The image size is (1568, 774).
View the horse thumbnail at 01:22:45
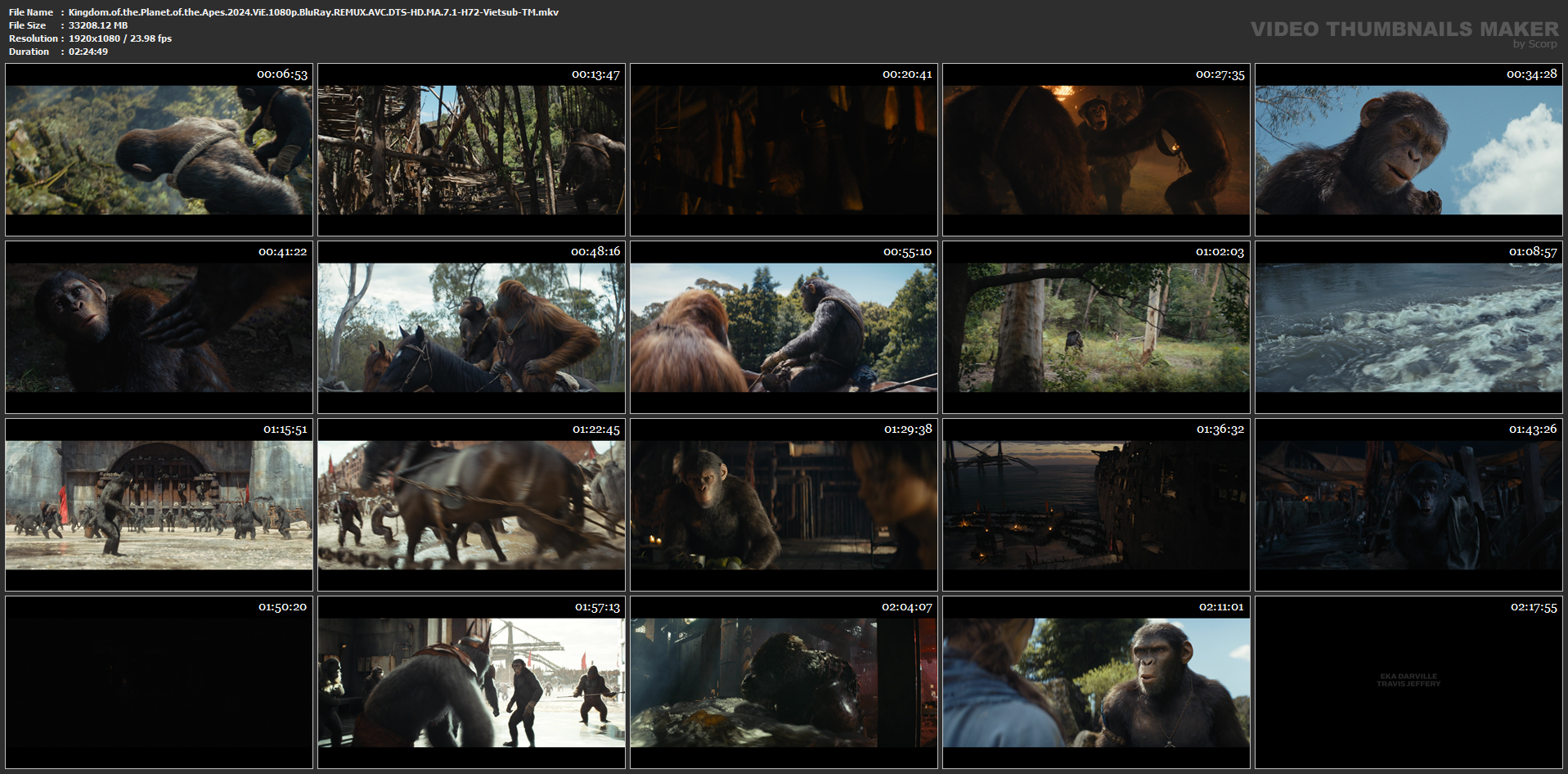pyautogui.click(x=471, y=505)
